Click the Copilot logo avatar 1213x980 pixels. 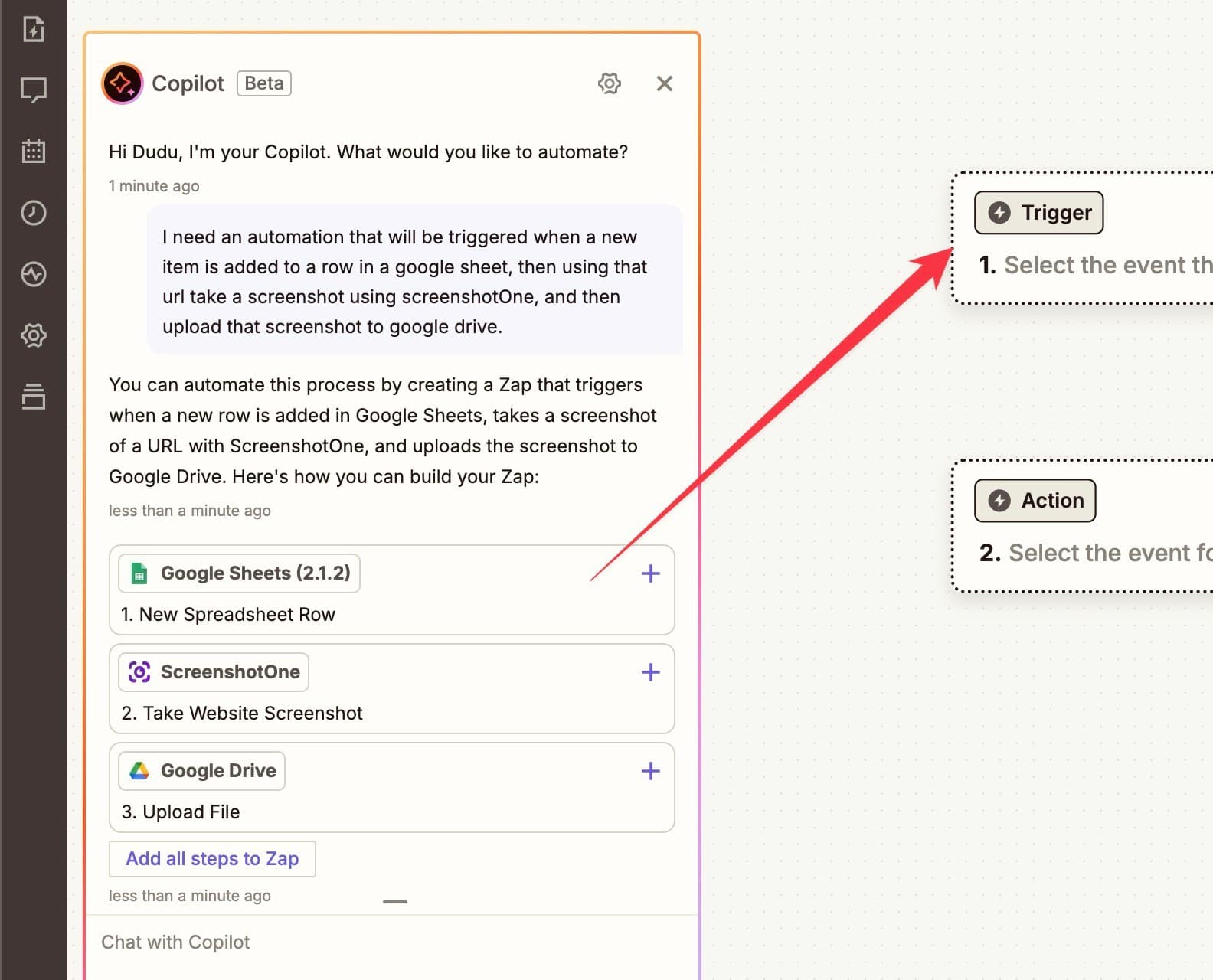pos(123,83)
